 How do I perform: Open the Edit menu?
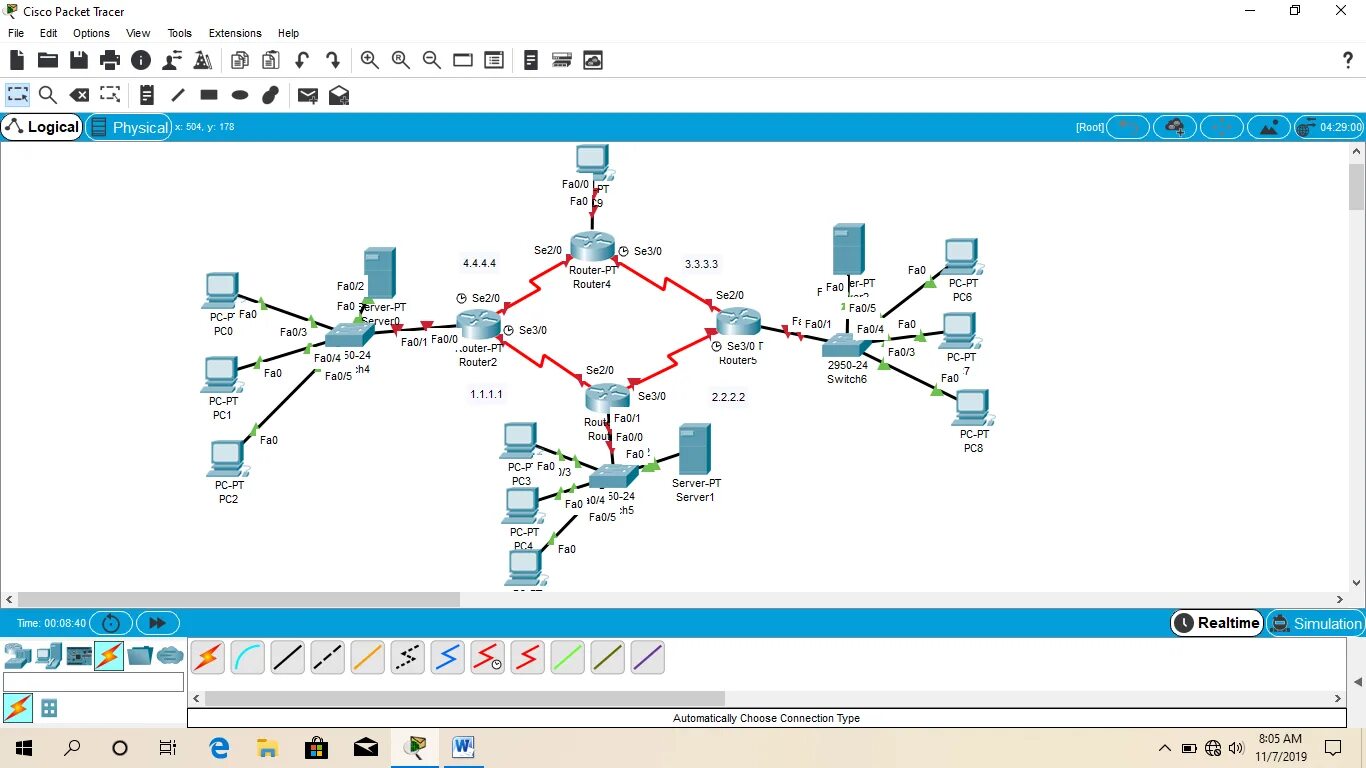pos(48,33)
